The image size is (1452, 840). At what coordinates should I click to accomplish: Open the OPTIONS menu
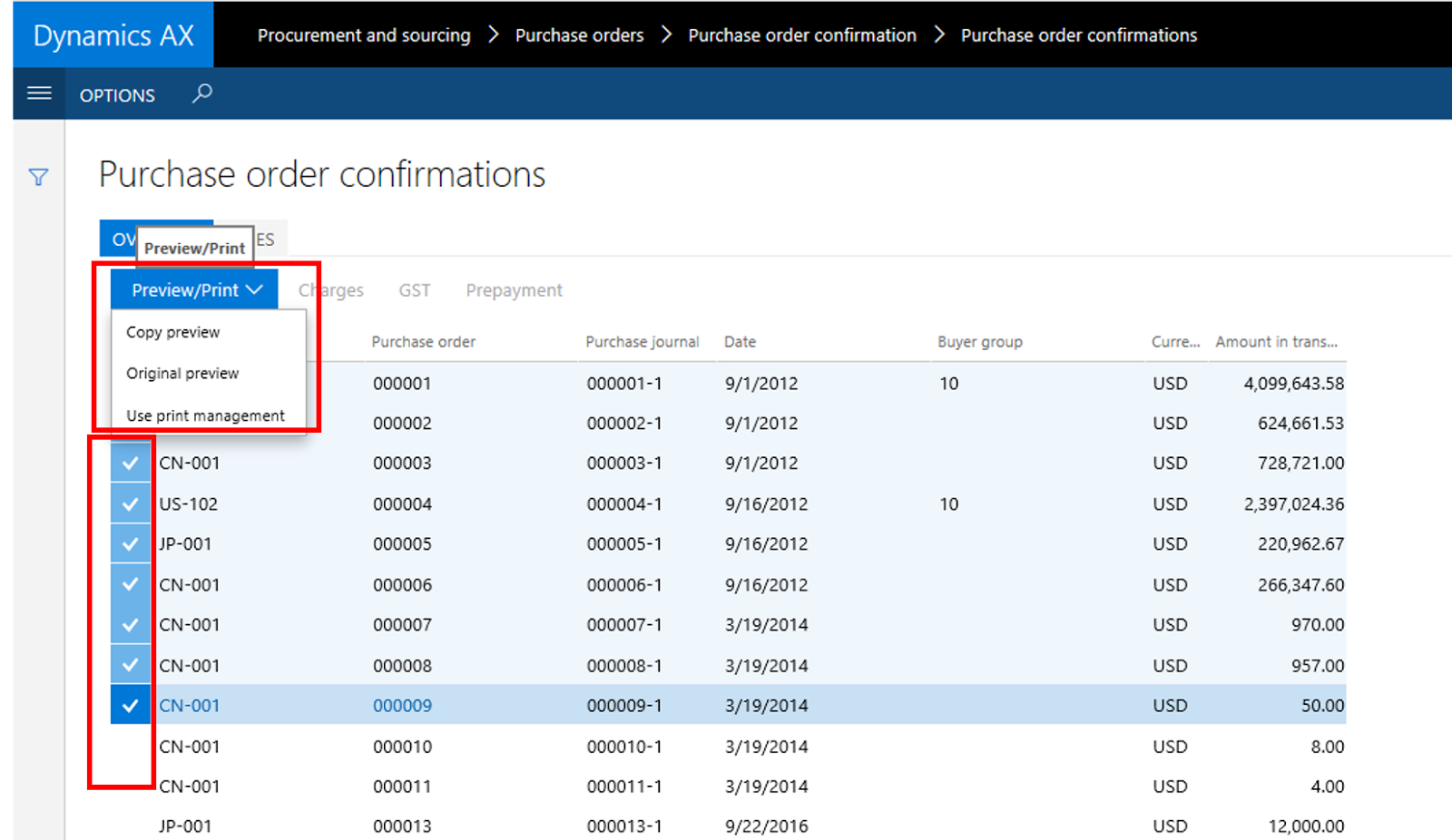[x=116, y=93]
